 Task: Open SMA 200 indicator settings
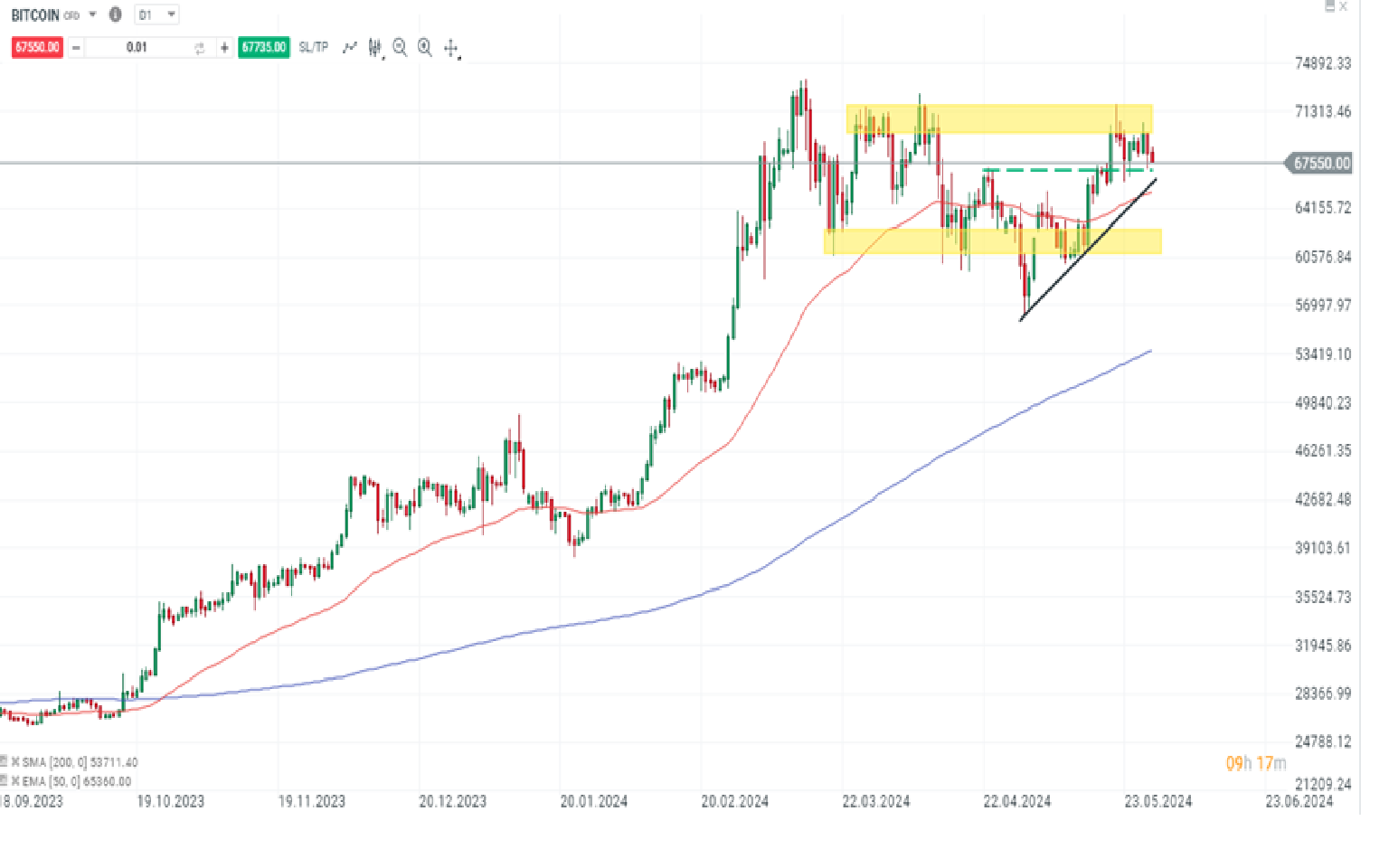click(x=4, y=762)
